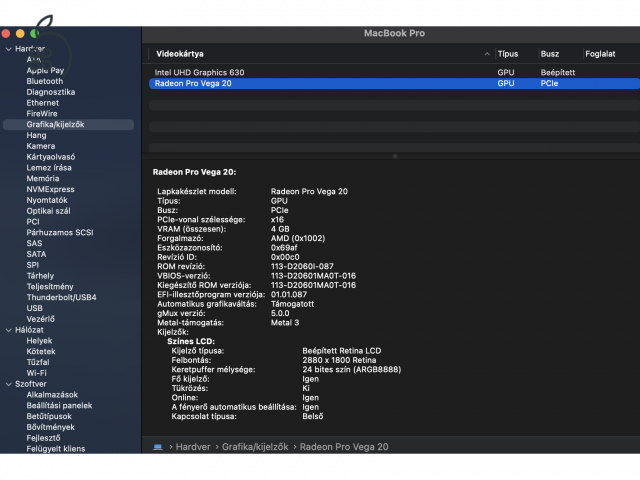Select Párhuzamos SCSI item
The image size is (640, 480).
click(x=60, y=233)
